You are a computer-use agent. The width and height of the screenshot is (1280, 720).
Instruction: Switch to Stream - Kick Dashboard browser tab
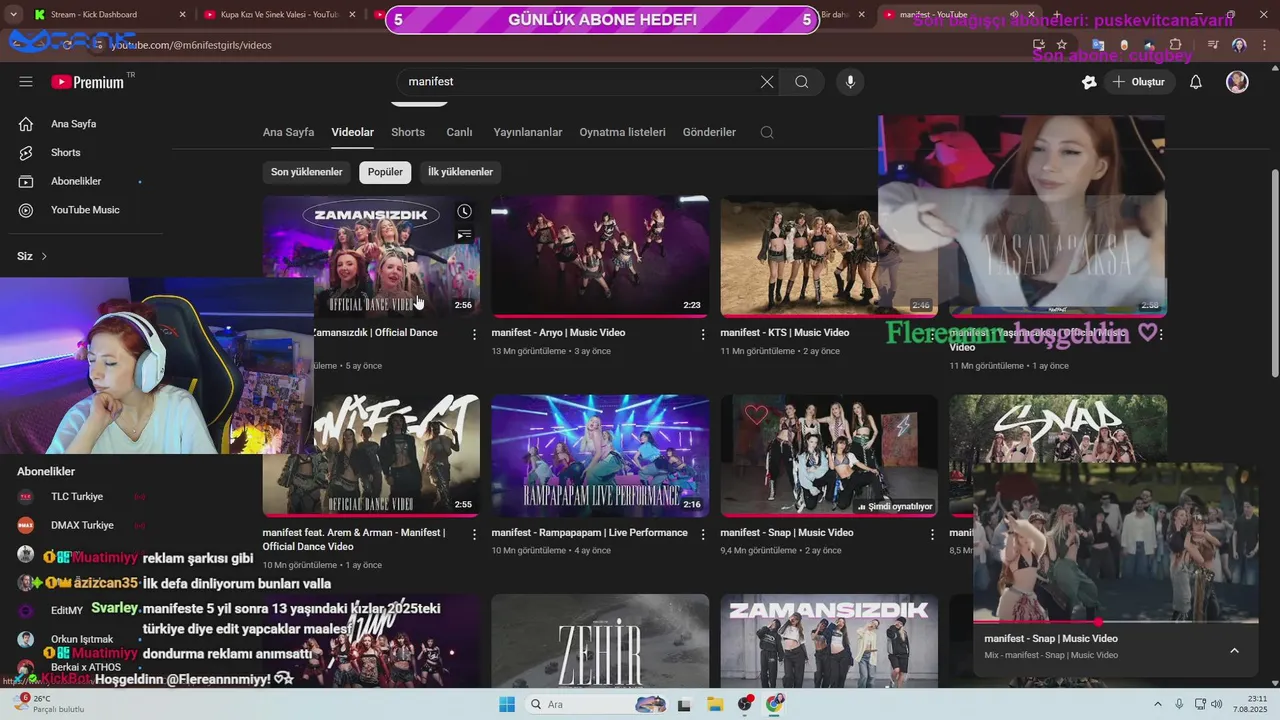coord(93,15)
